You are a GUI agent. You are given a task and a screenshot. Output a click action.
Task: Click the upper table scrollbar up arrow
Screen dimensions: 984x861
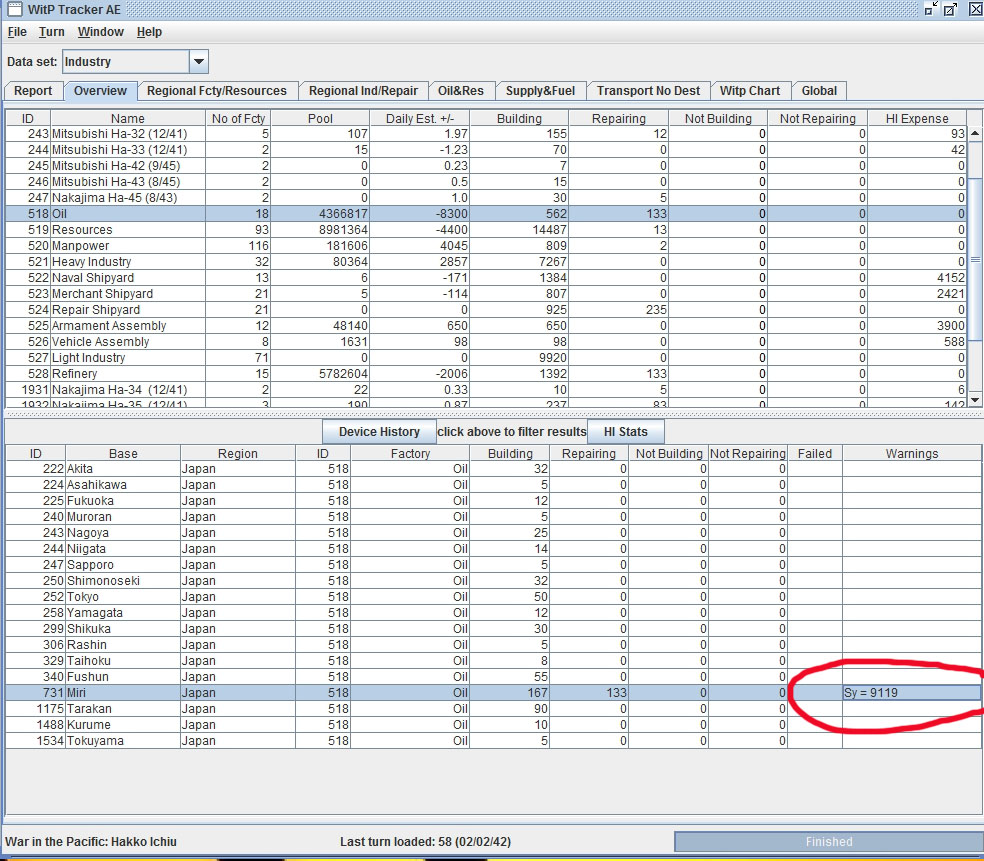975,133
